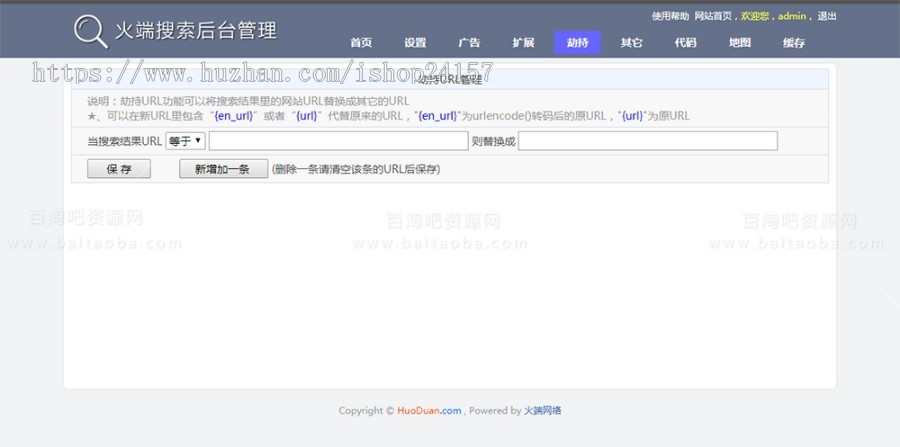
Task: Open the 设置 menu tab
Action: click(415, 42)
